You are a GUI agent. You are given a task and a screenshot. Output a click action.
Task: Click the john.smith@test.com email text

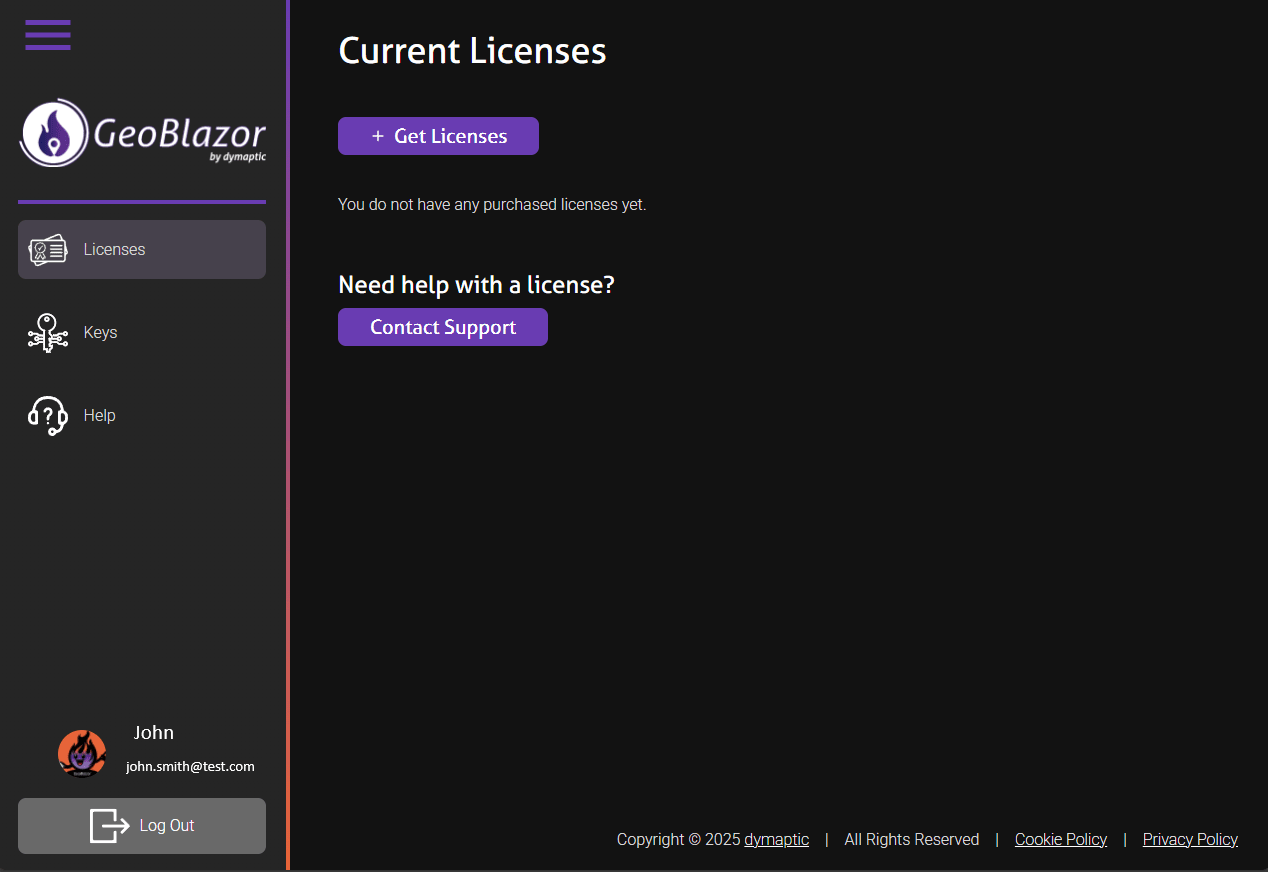coord(190,767)
